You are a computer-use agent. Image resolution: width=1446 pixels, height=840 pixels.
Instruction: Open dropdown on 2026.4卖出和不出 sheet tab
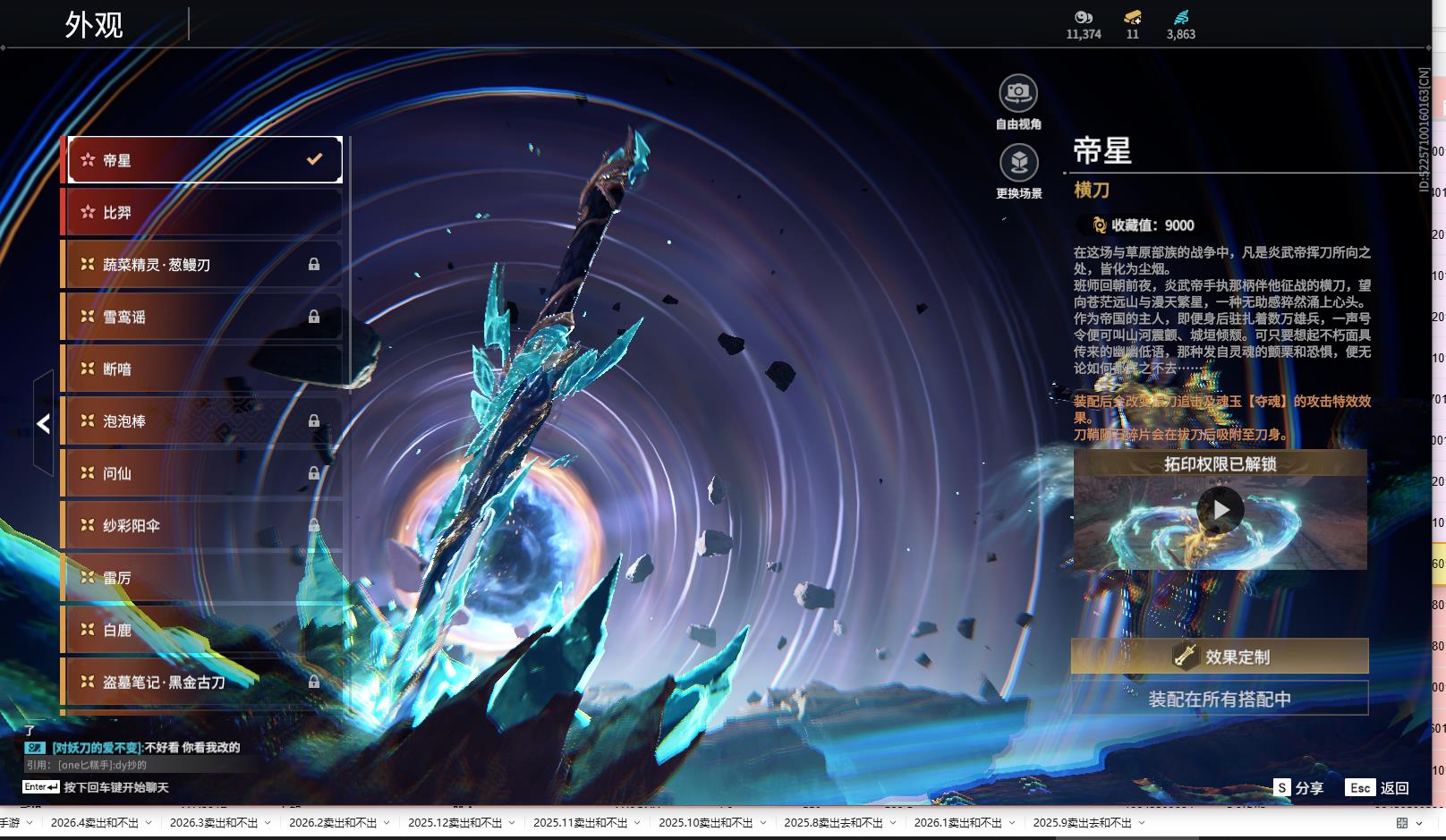point(149,823)
